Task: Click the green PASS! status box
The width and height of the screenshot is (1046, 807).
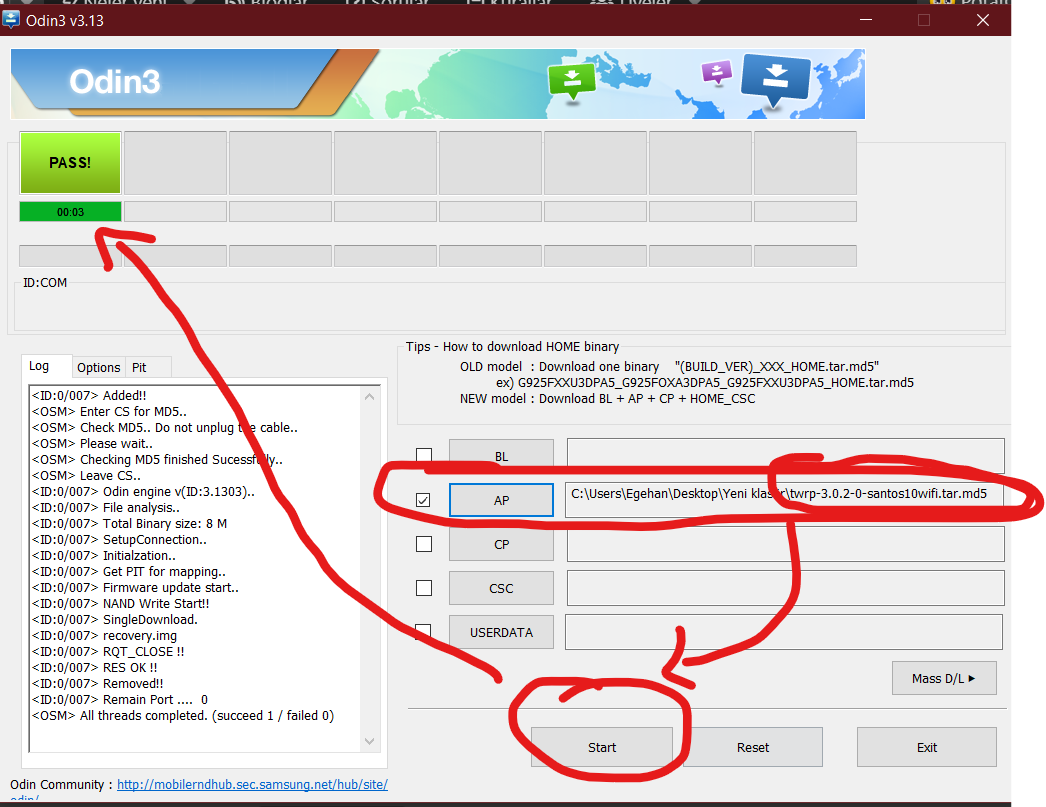Action: pyautogui.click(x=70, y=163)
